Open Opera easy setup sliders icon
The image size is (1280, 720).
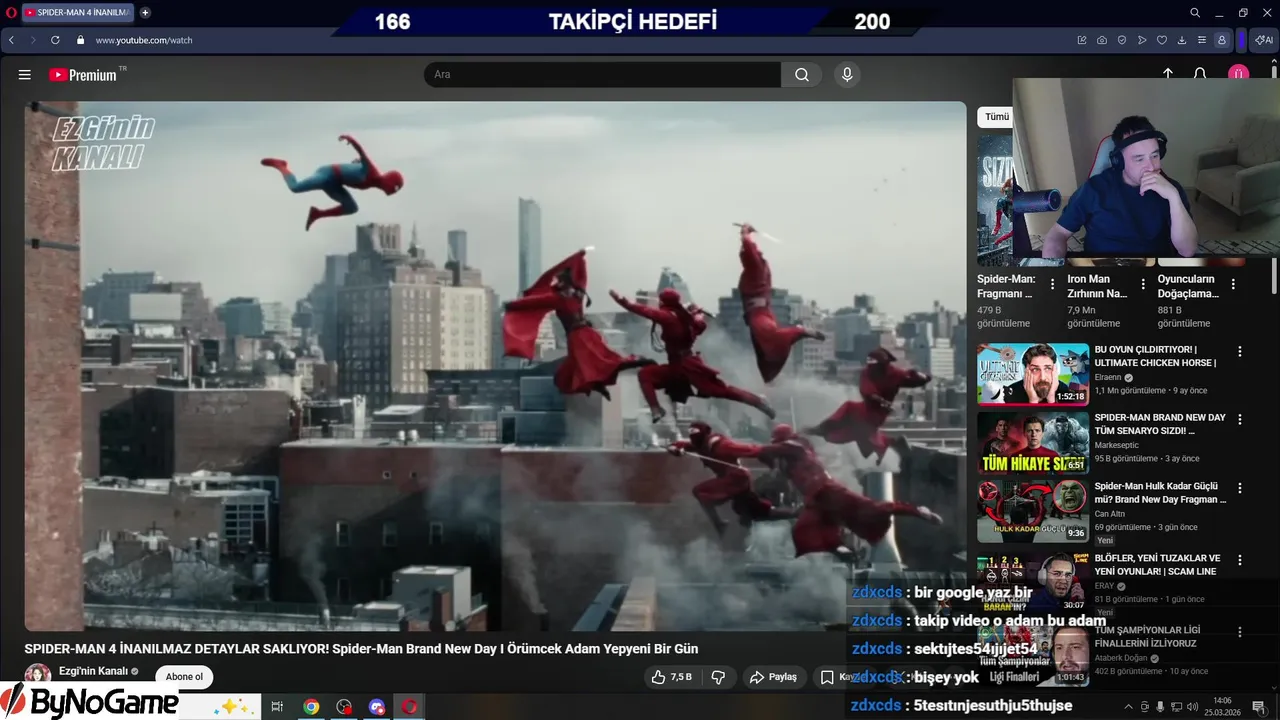1202,40
